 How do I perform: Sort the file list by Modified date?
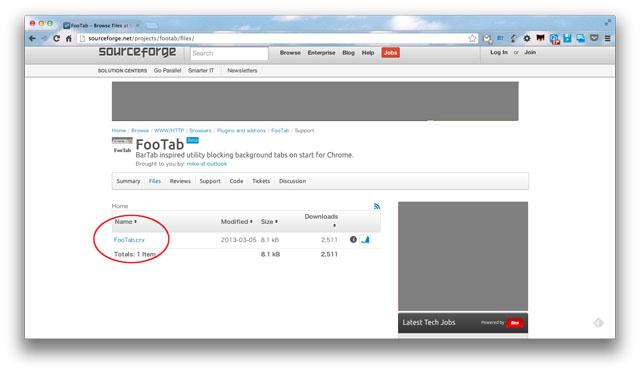tap(237, 222)
